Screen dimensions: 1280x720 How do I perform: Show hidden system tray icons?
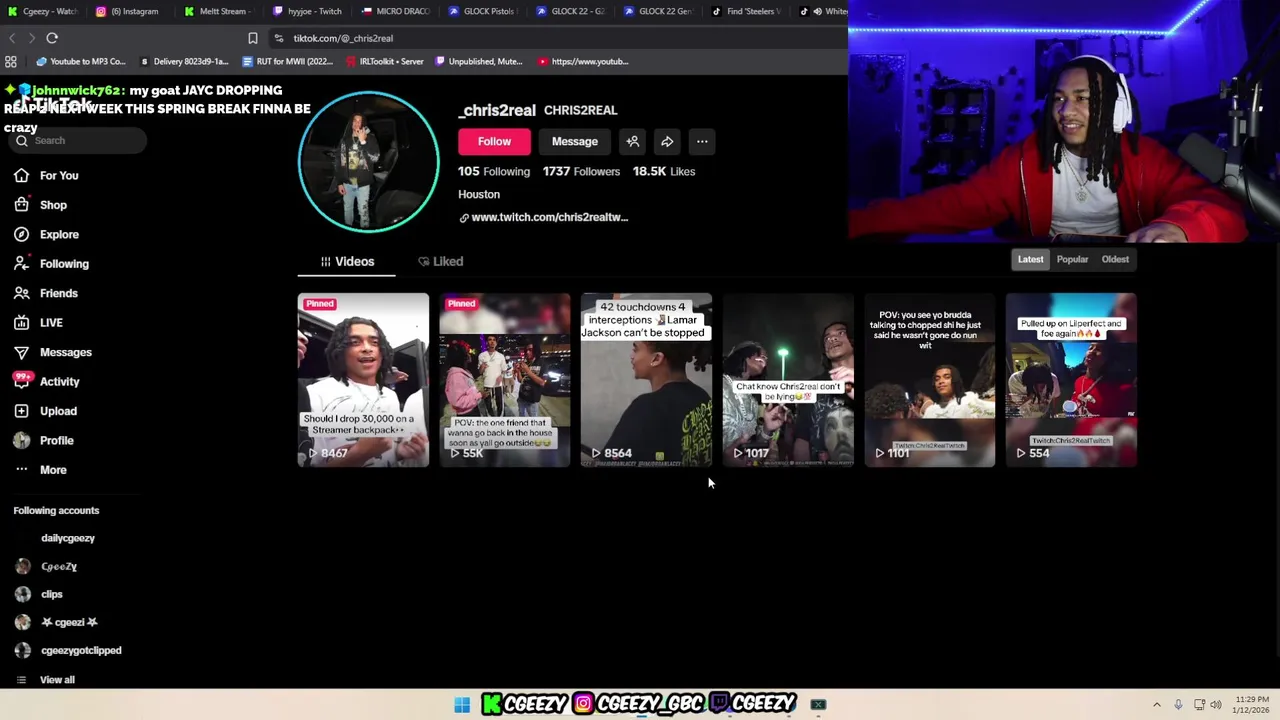[1157, 705]
